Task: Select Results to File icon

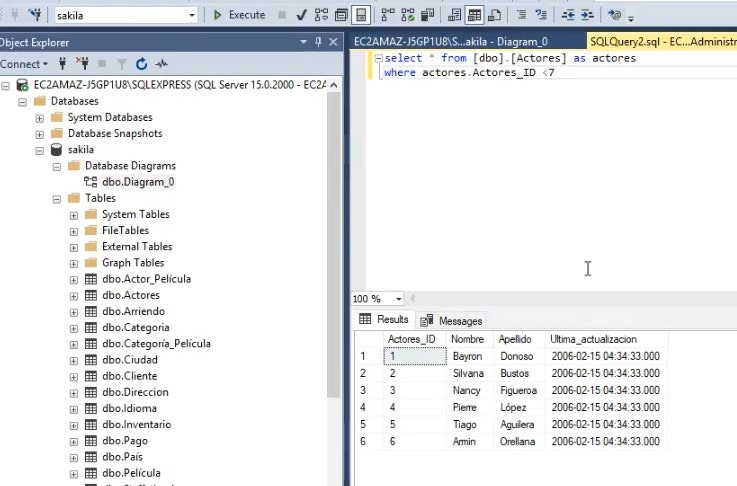Action: point(494,15)
